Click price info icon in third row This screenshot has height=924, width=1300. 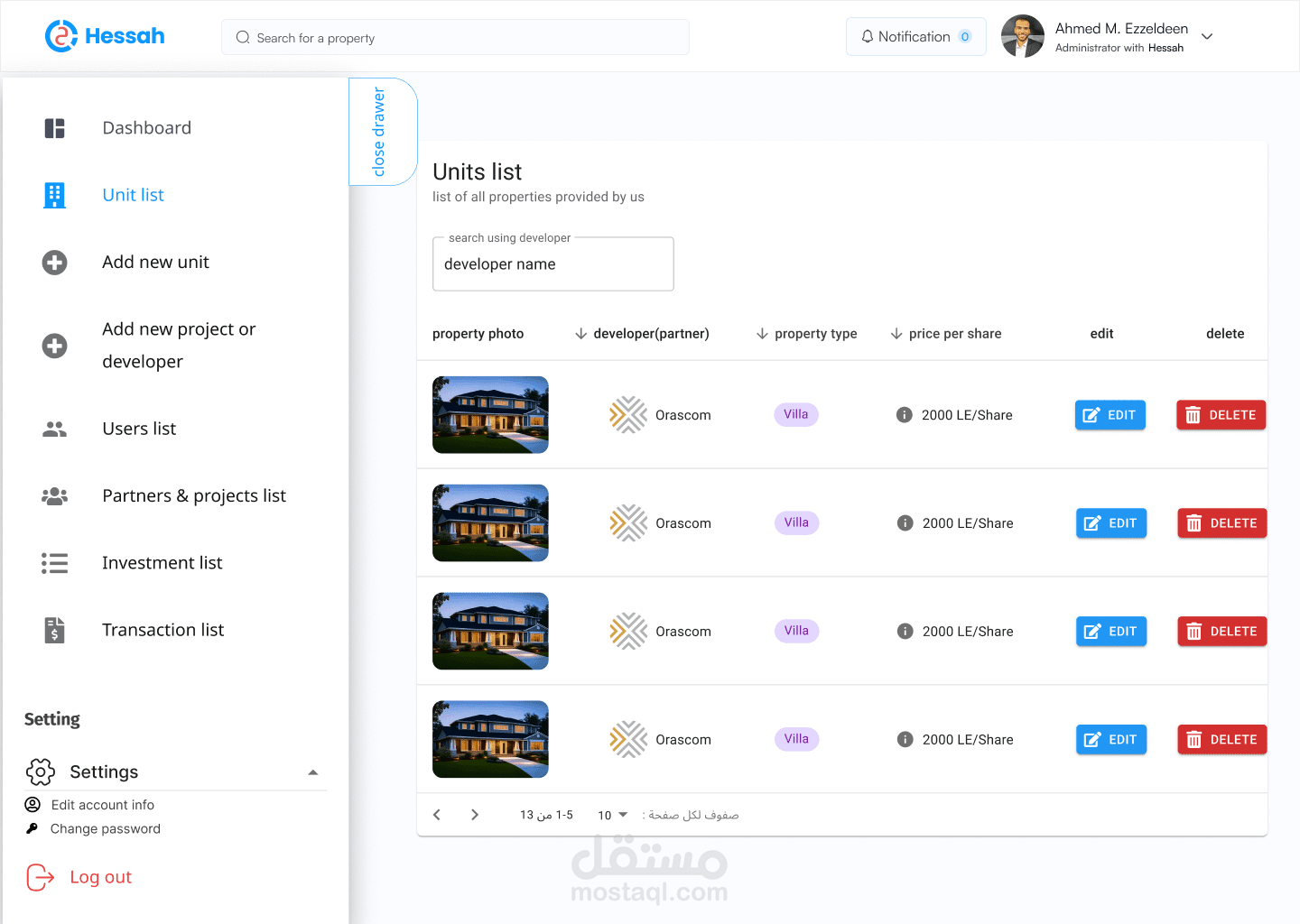coord(905,632)
